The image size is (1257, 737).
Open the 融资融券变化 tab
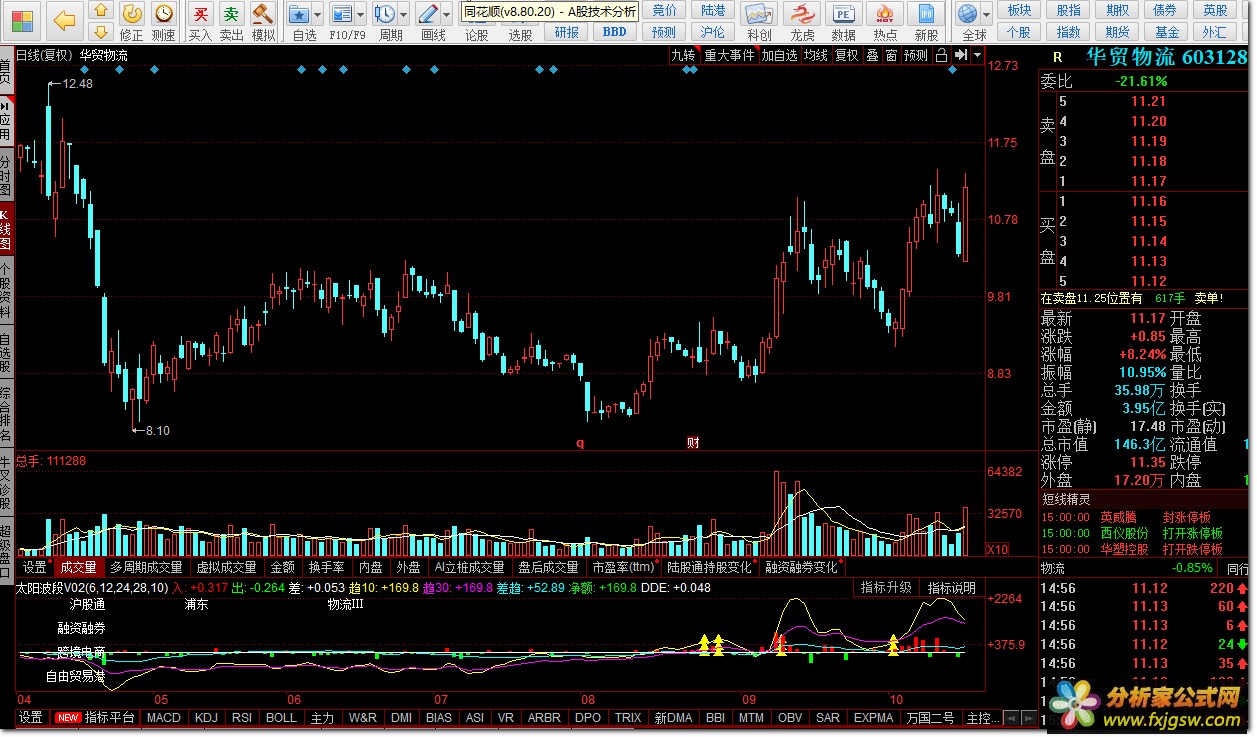click(x=801, y=567)
